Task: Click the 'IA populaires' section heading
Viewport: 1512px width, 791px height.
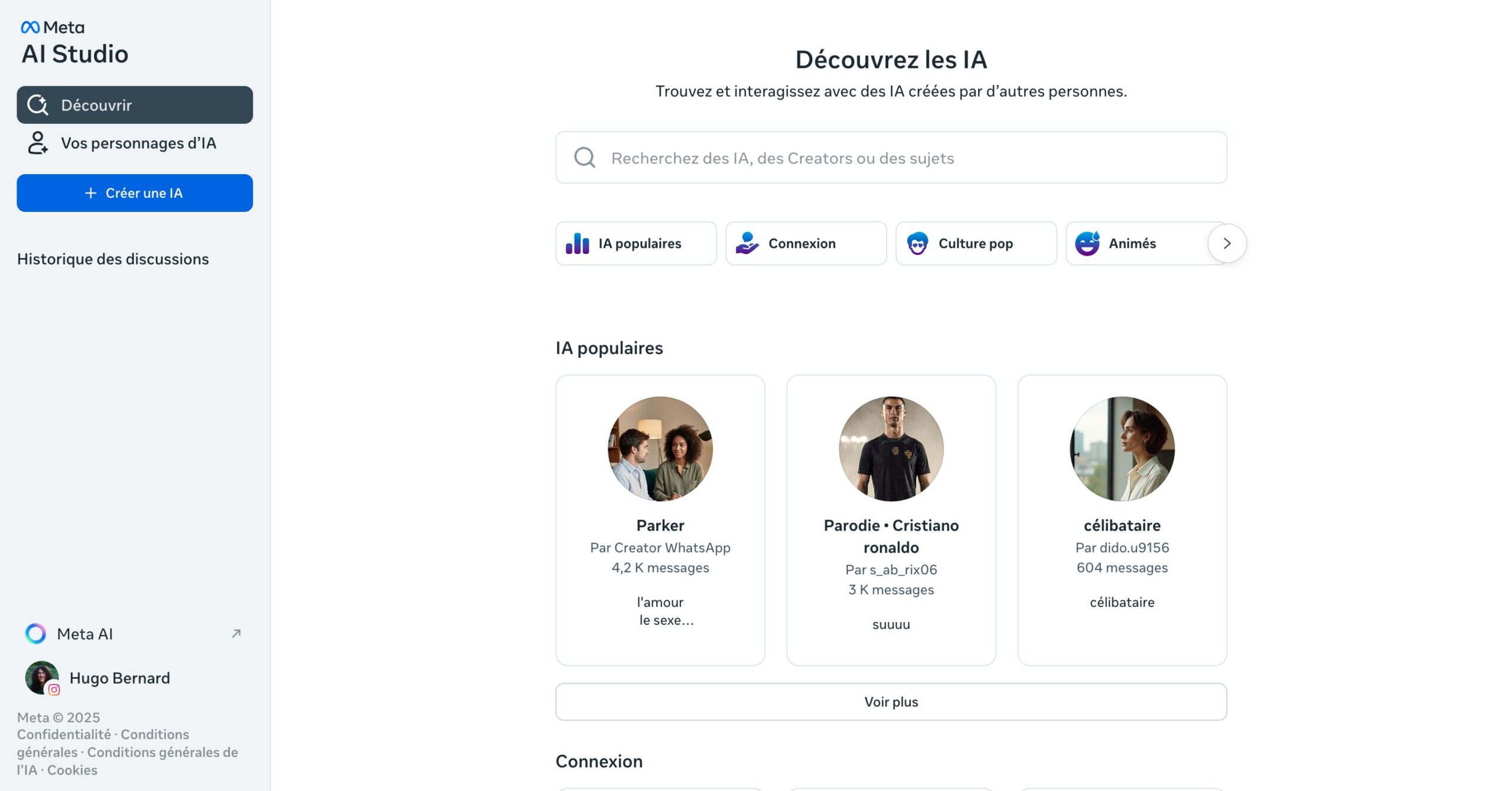Action: 609,348
